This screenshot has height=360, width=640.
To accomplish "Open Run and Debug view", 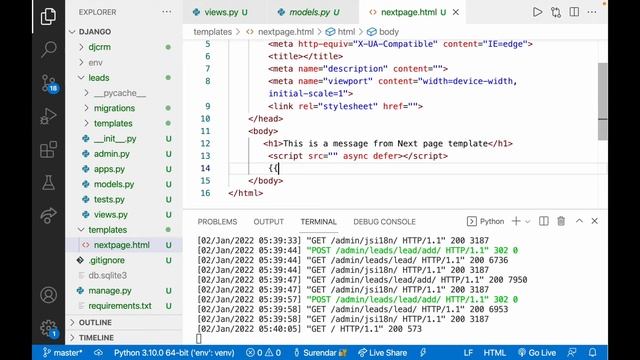I will coord(48,116).
